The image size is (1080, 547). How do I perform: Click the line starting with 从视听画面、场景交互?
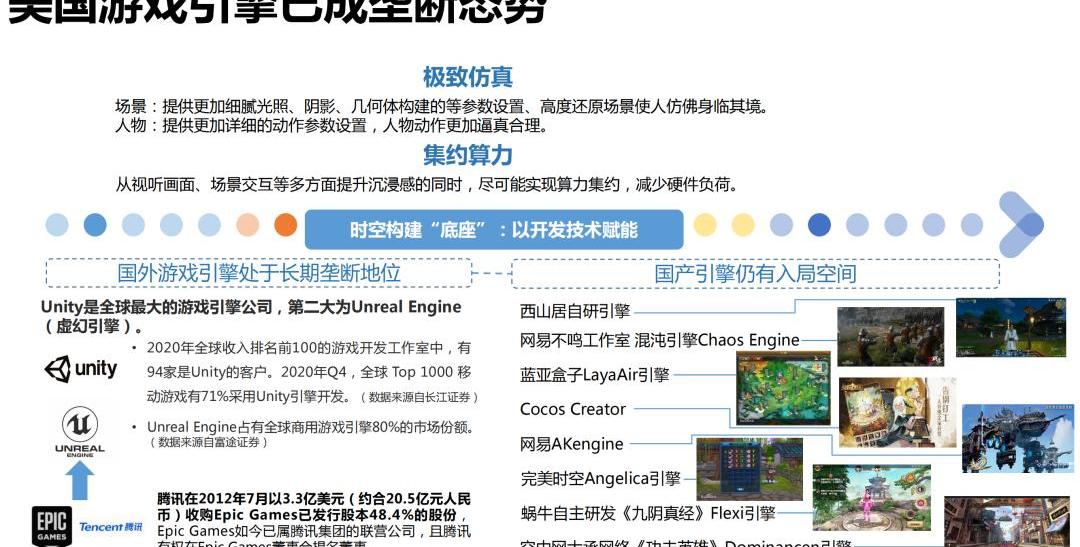click(x=426, y=185)
